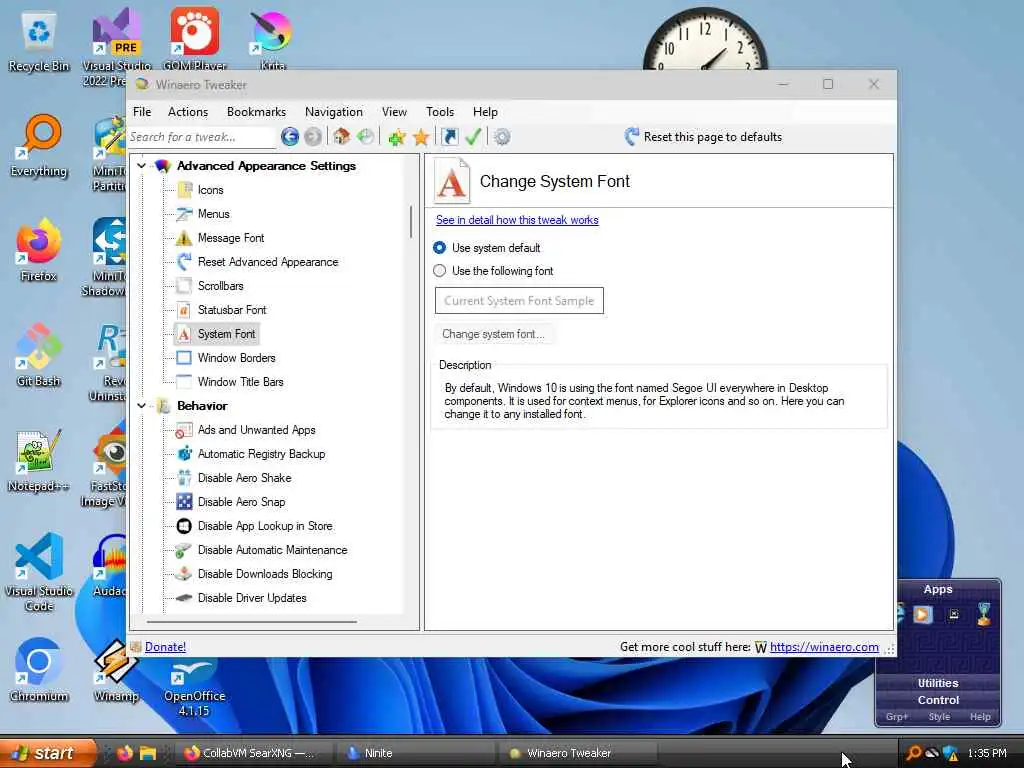The width and height of the screenshot is (1024, 768).
Task: Click the Everything magnifier tray icon
Action: pos(914,753)
